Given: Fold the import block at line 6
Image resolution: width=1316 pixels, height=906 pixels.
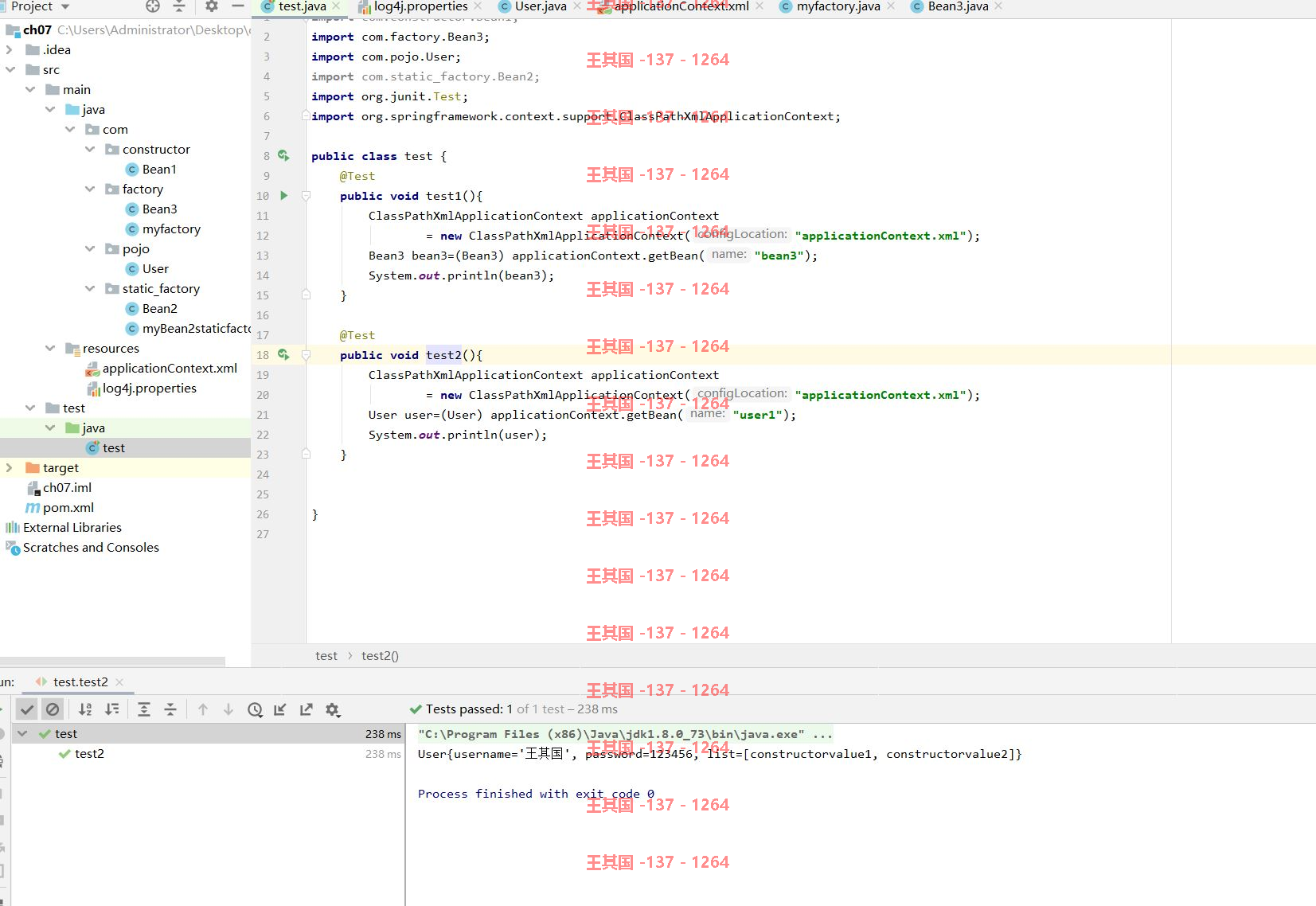Looking at the screenshot, I should pos(306,116).
